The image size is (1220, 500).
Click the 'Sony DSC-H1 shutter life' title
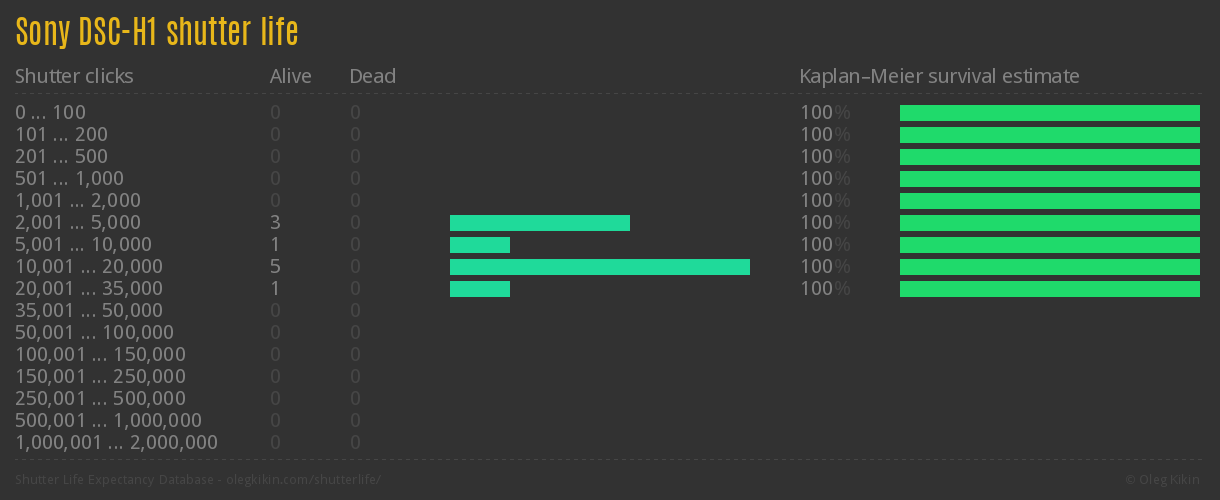157,32
